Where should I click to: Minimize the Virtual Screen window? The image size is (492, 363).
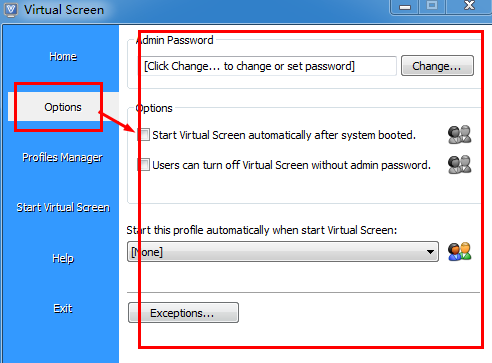pyautogui.click(x=405, y=7)
